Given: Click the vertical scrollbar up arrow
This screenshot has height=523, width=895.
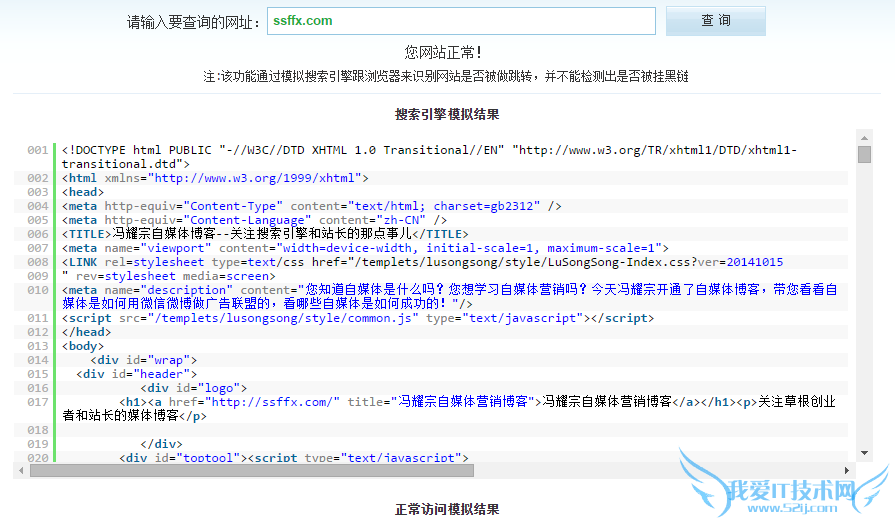Looking at the screenshot, I should tap(864, 138).
